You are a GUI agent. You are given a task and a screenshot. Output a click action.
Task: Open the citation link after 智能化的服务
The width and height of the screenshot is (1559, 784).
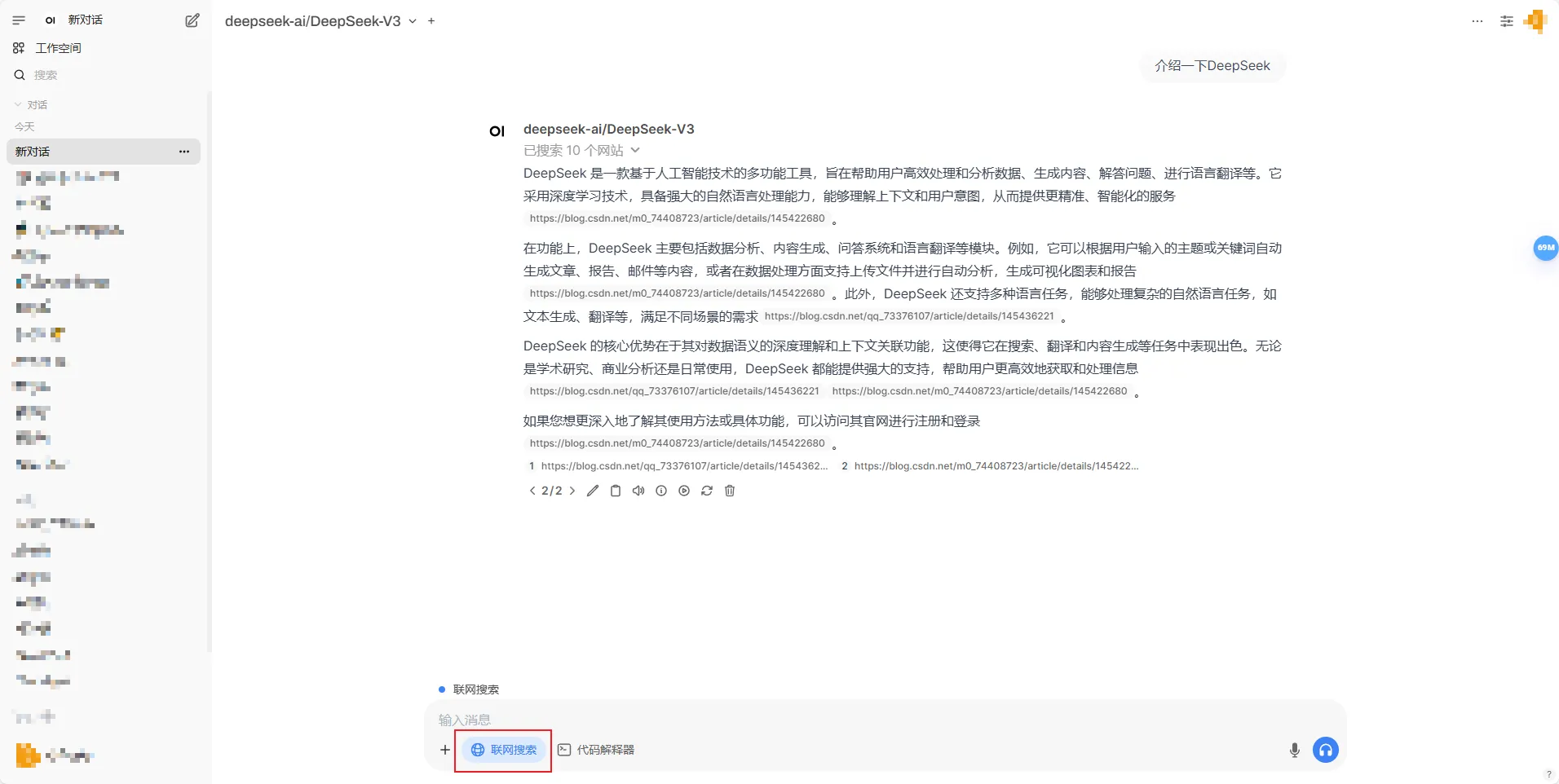pyautogui.click(x=678, y=218)
